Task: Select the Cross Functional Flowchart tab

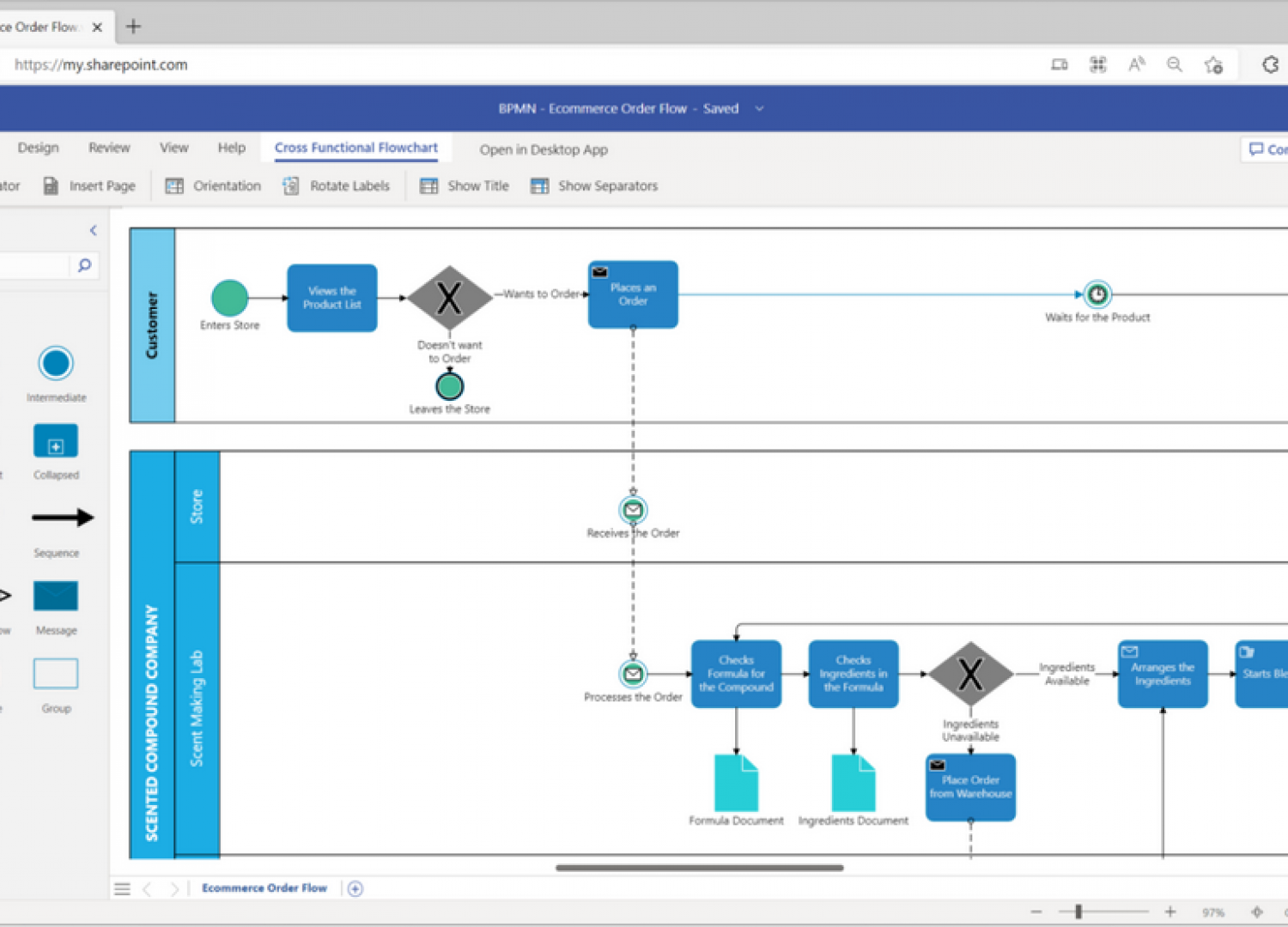Action: coord(356,148)
